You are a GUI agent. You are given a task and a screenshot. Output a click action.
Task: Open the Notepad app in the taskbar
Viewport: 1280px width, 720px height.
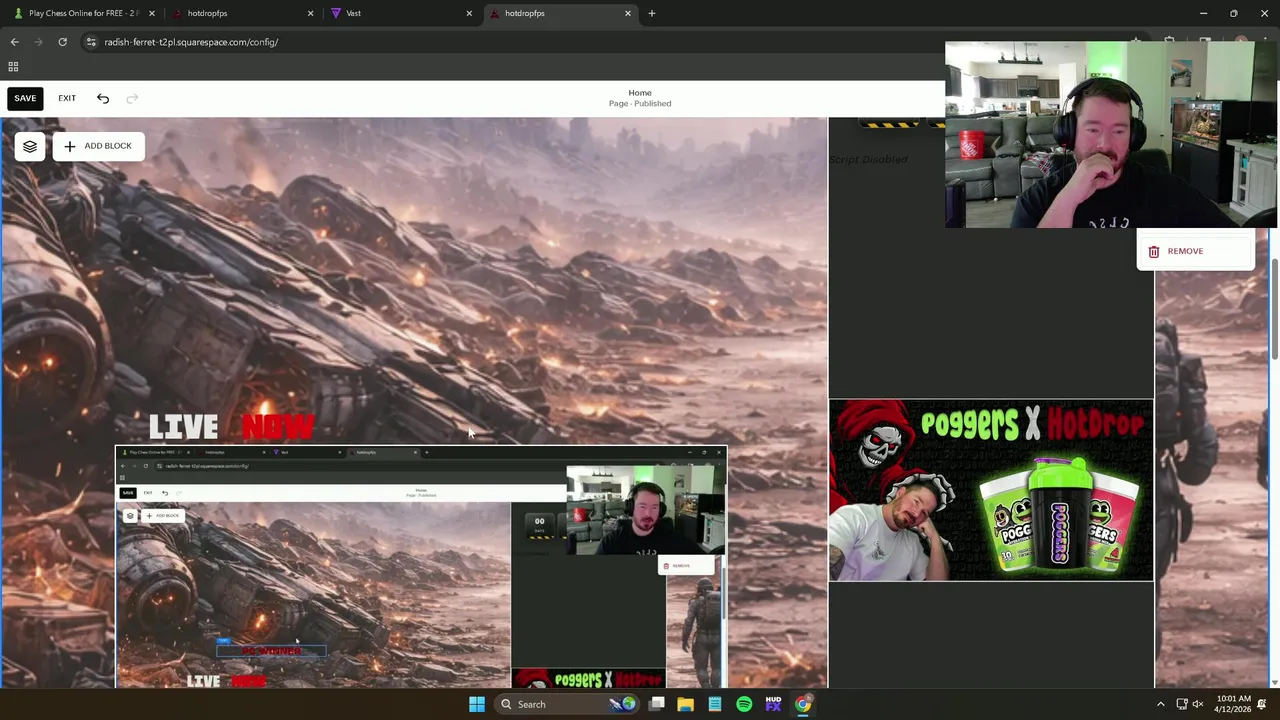(715, 704)
